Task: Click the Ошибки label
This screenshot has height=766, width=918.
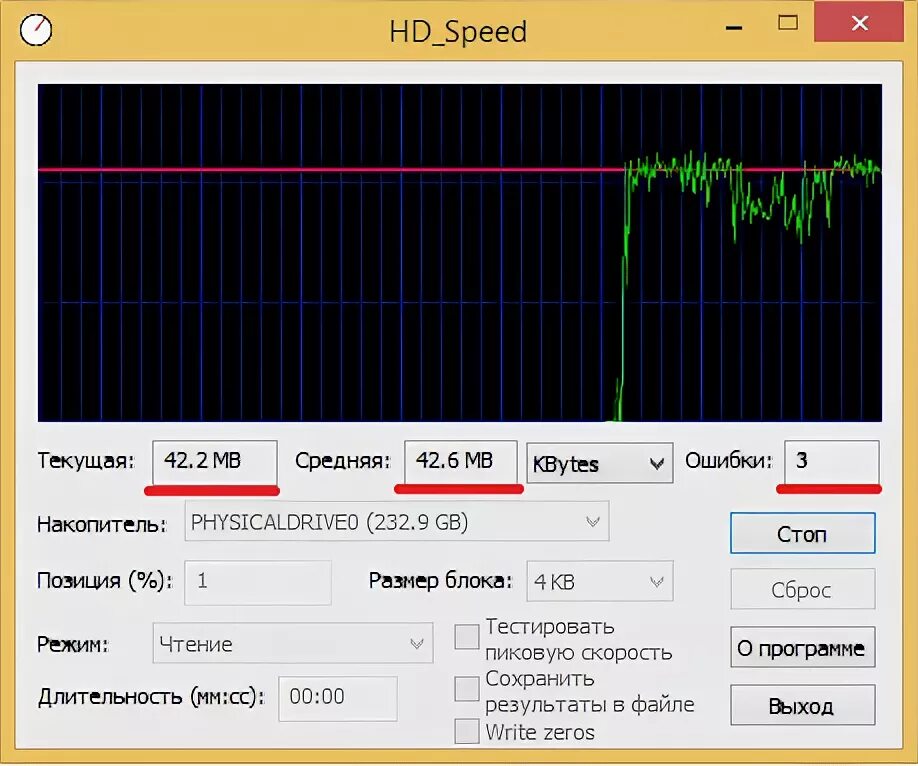Action: click(x=729, y=461)
